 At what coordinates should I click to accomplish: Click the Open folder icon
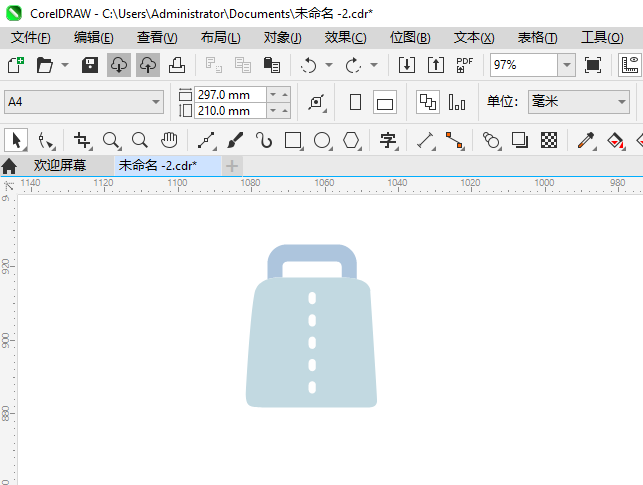(44, 65)
